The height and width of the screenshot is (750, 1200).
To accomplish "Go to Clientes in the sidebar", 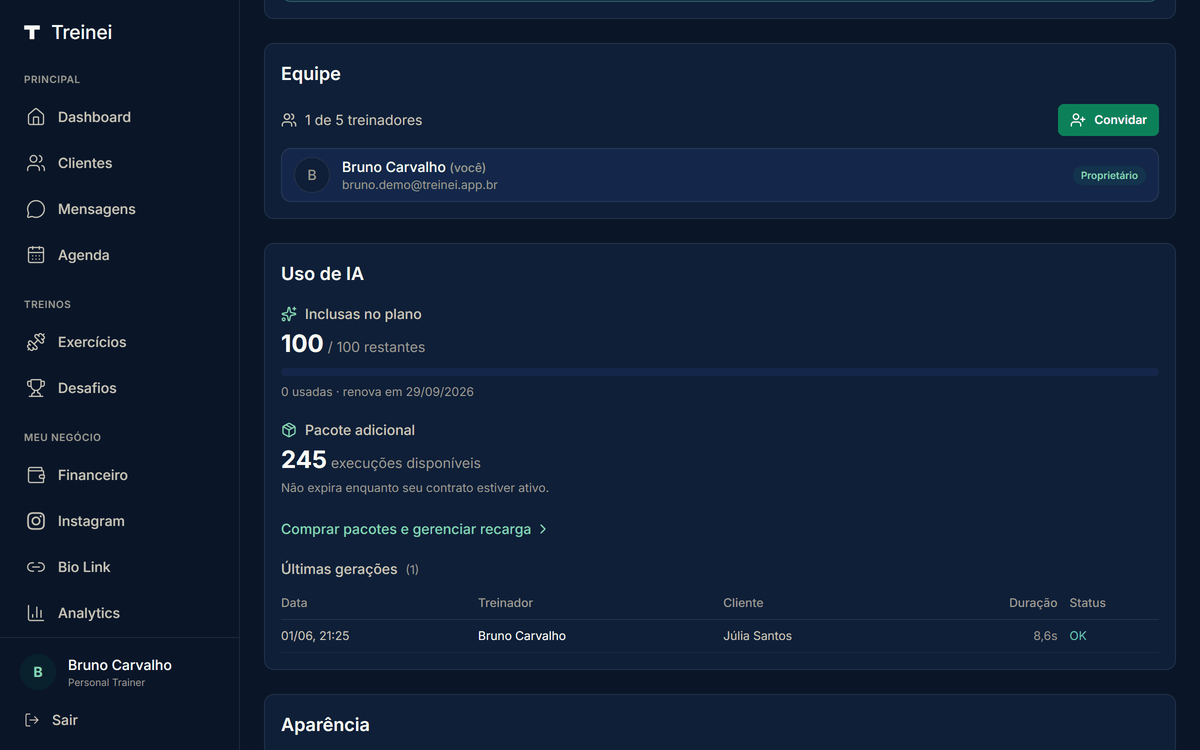I will [x=120, y=163].
